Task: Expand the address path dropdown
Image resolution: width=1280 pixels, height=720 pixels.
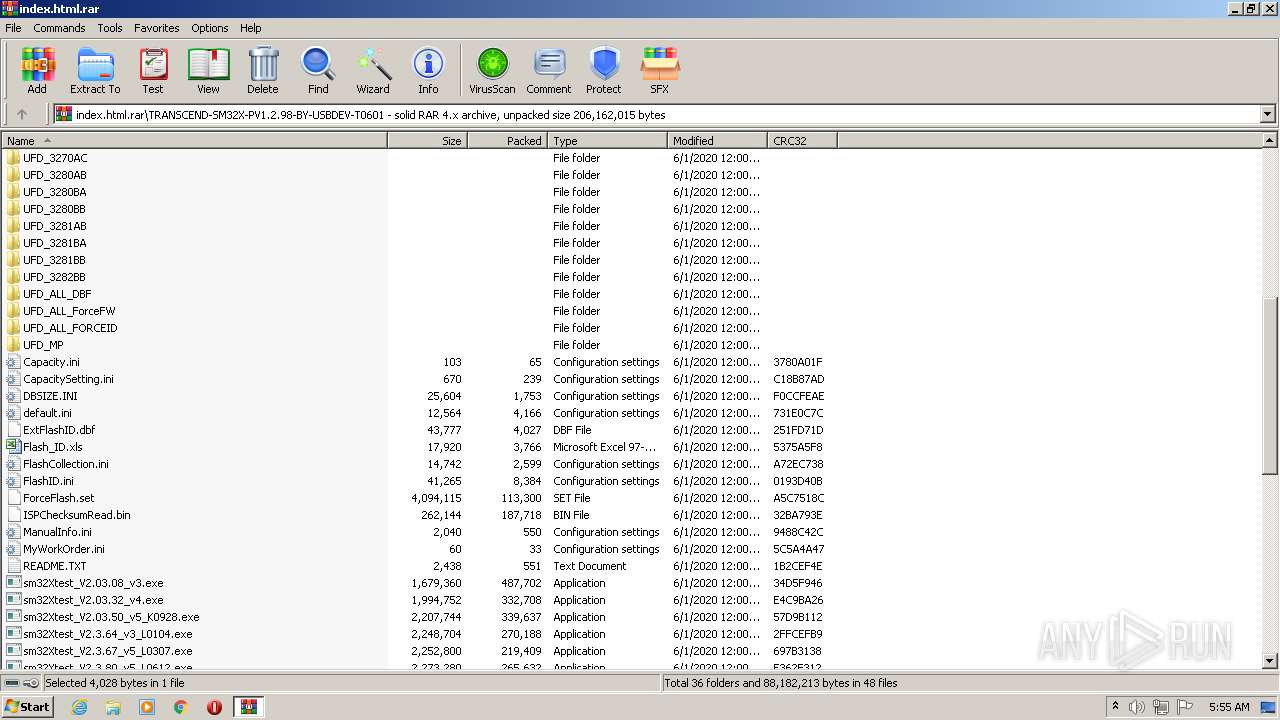Action: [1267, 114]
